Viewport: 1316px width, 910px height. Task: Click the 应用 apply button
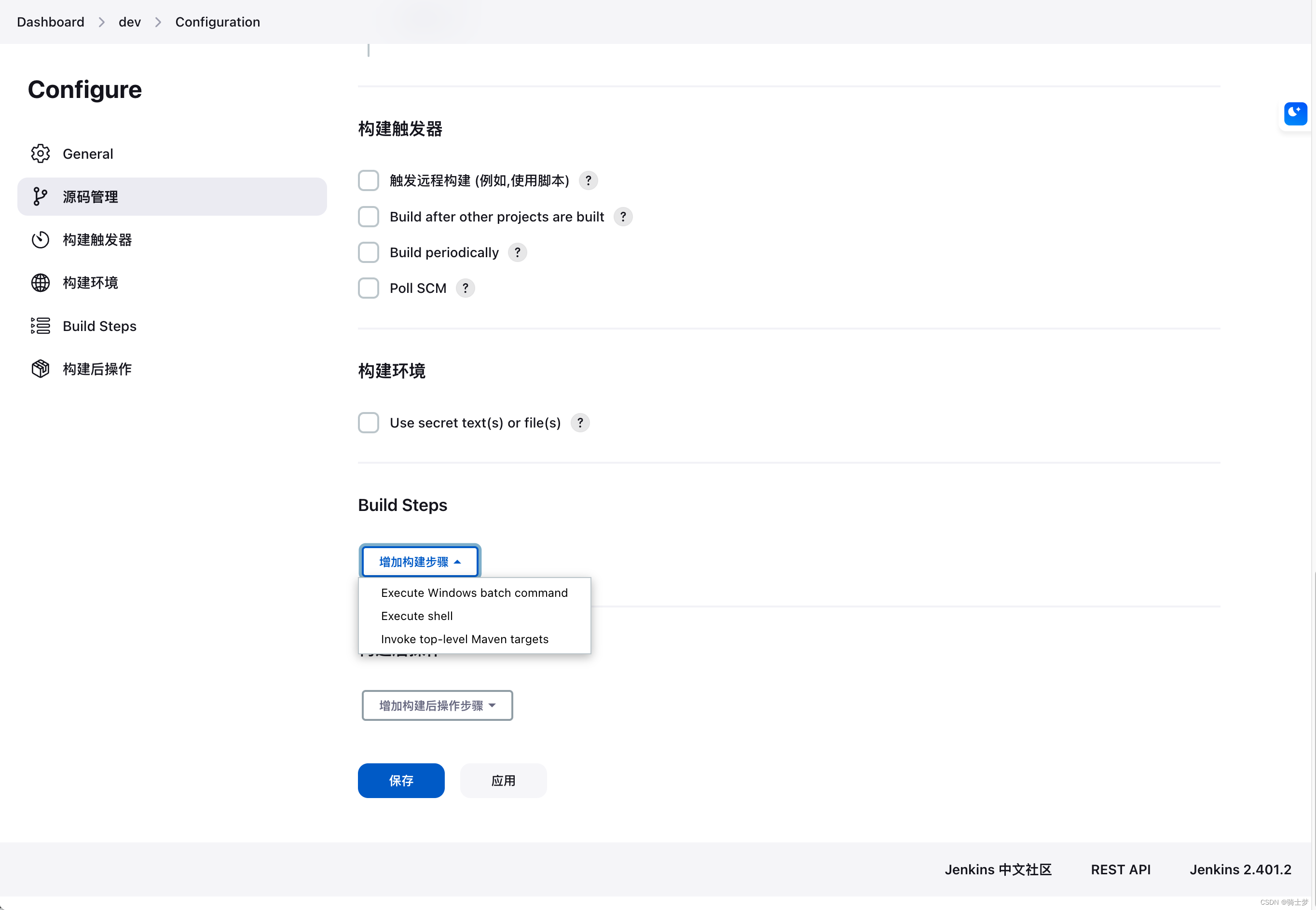point(503,781)
